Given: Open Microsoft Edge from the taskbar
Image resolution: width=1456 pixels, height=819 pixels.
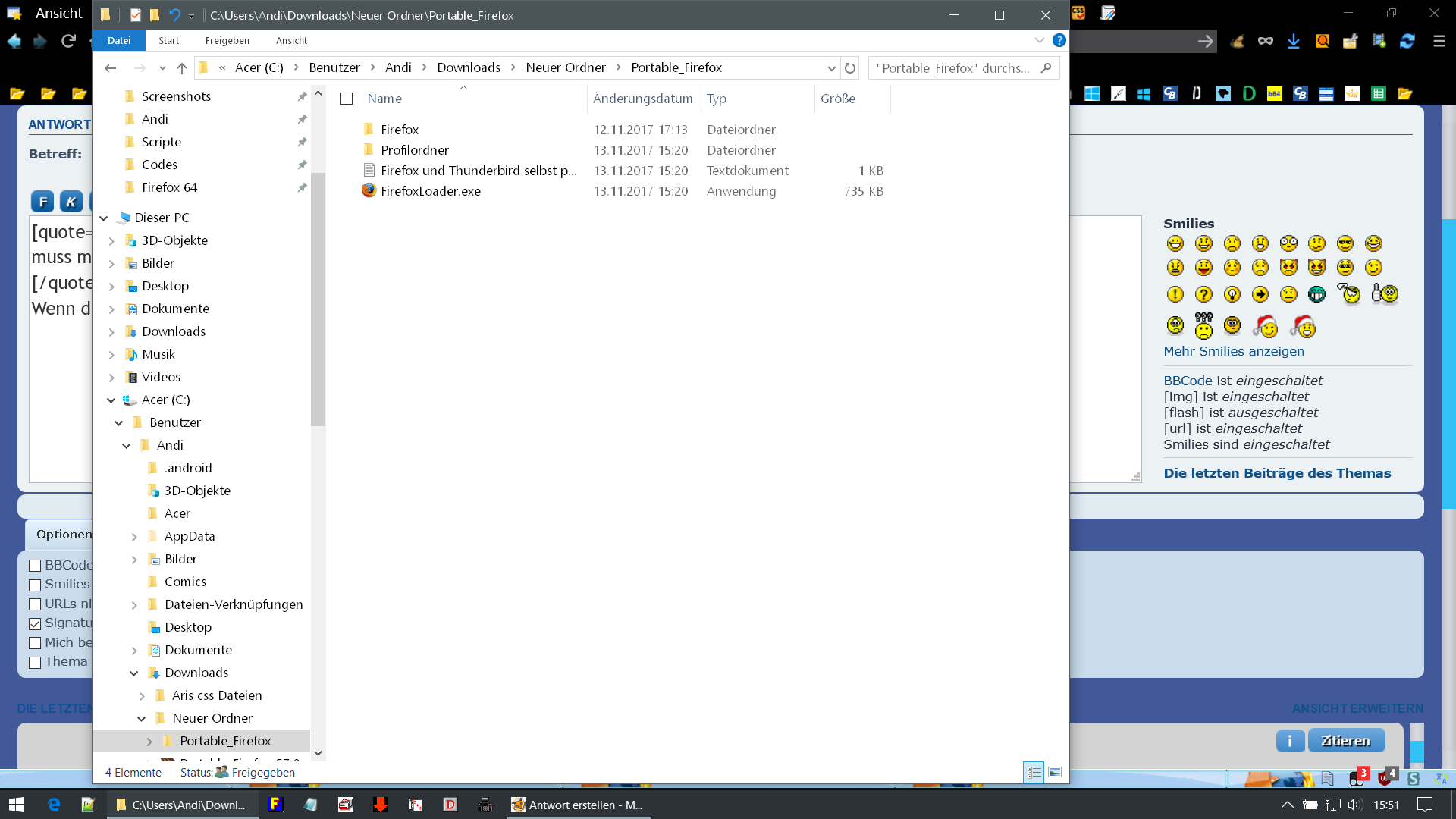Looking at the screenshot, I should tap(54, 805).
